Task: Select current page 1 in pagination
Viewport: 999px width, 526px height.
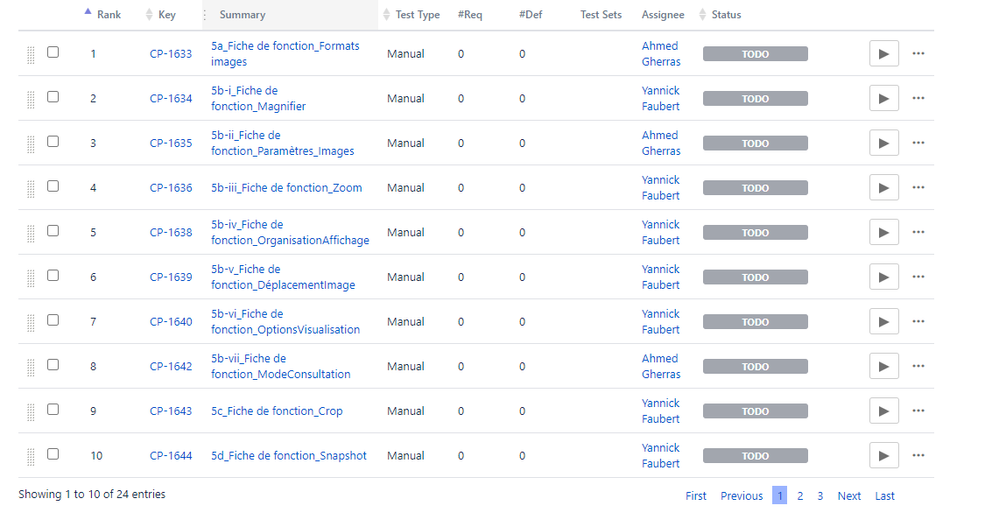Action: pyautogui.click(x=779, y=495)
